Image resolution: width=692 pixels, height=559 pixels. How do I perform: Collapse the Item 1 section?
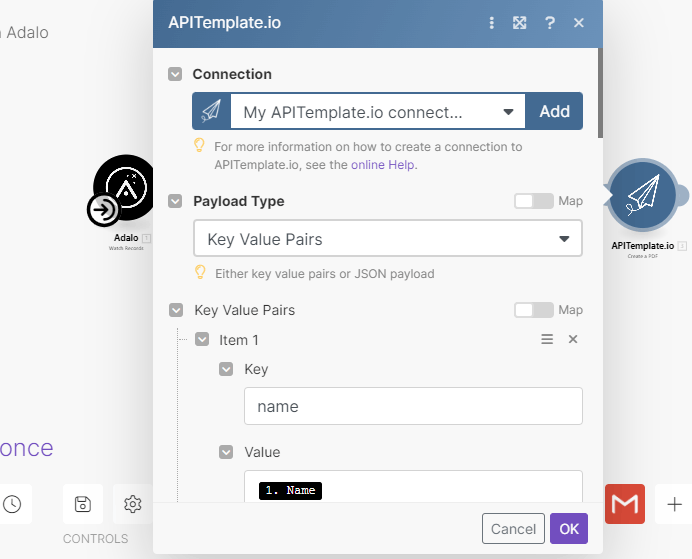(202, 339)
